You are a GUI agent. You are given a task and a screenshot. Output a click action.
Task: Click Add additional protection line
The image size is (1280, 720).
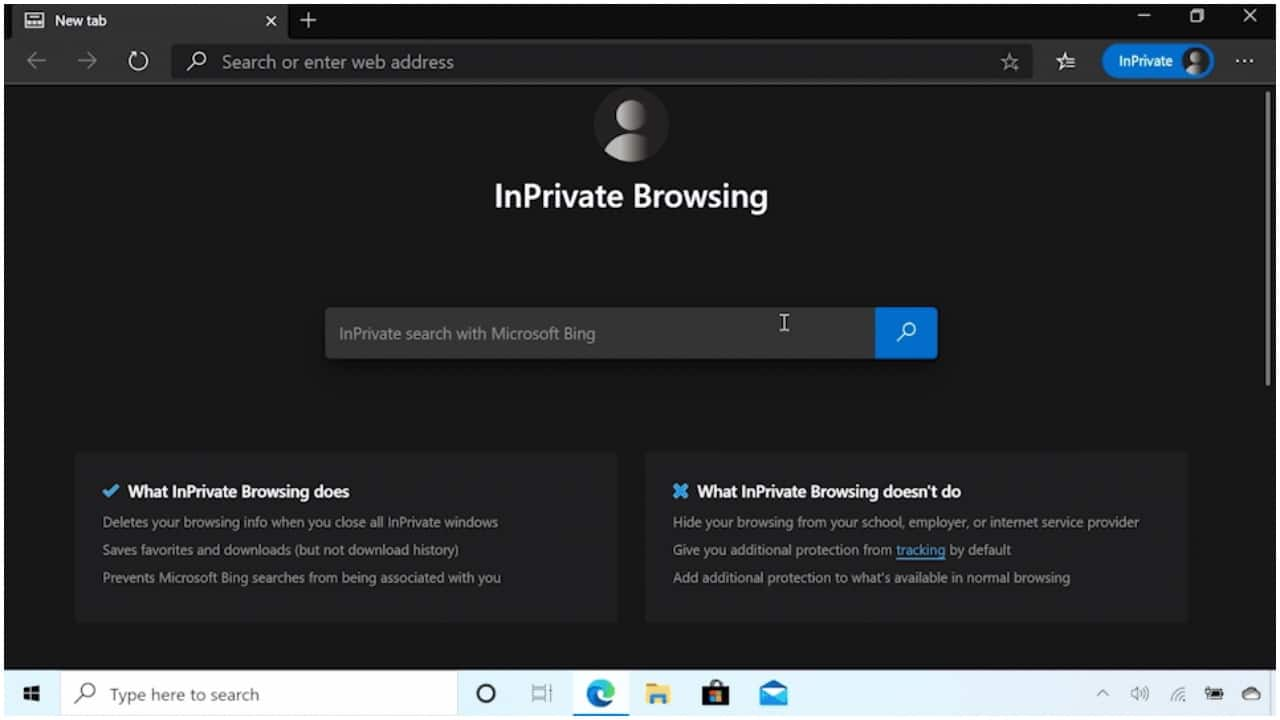click(x=871, y=578)
